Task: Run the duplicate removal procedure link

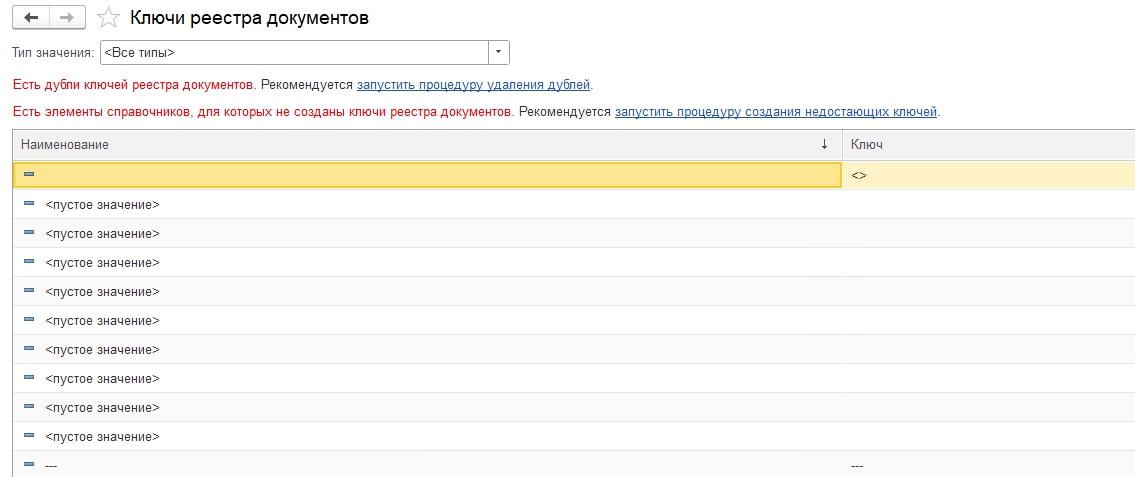Action: pyautogui.click(x=473, y=85)
